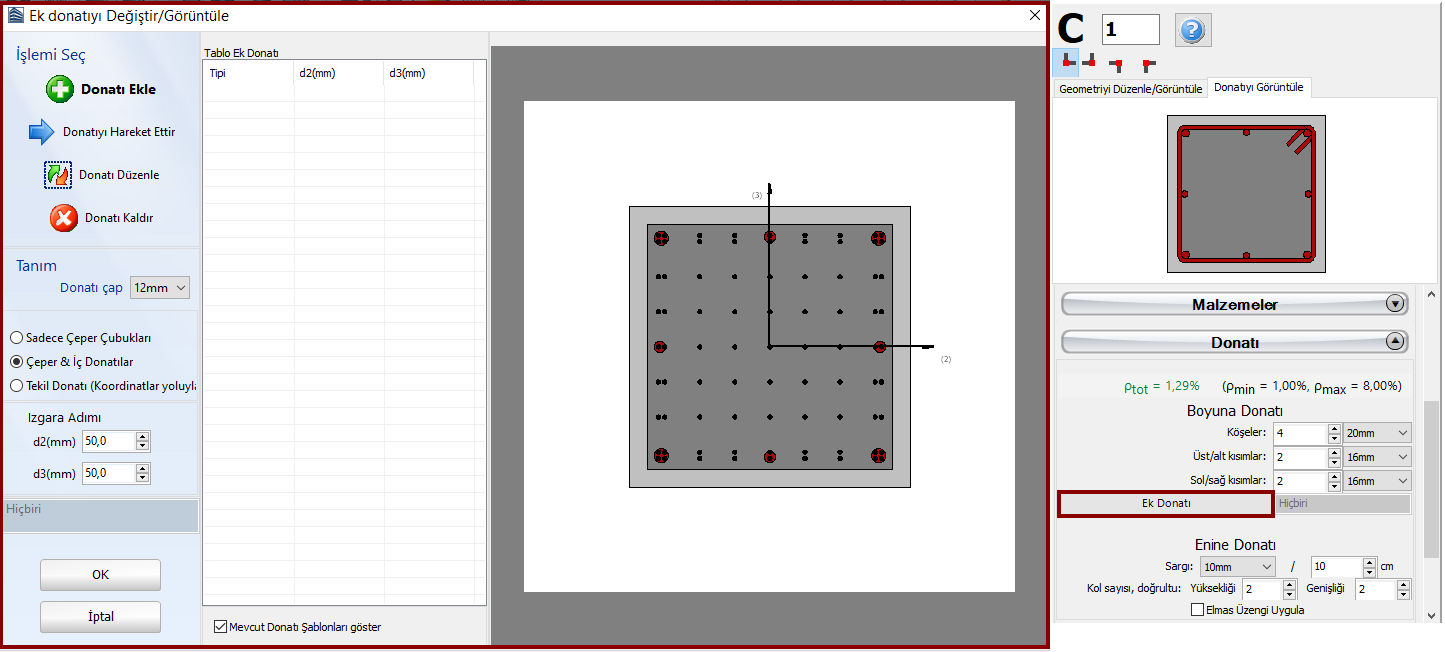The height and width of the screenshot is (652, 1445).
Task: Click the green Donatı Ekle plus icon
Action: coord(60,89)
